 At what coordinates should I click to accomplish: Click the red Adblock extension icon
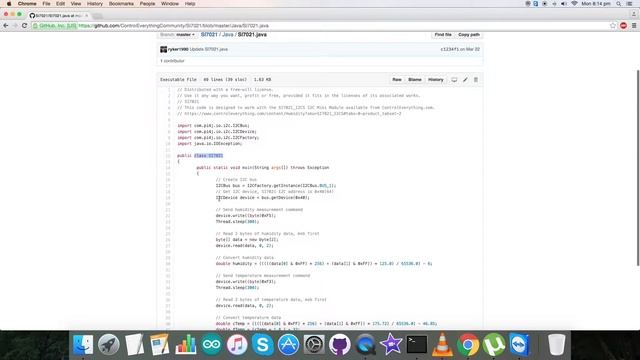pyautogui.click(x=623, y=25)
